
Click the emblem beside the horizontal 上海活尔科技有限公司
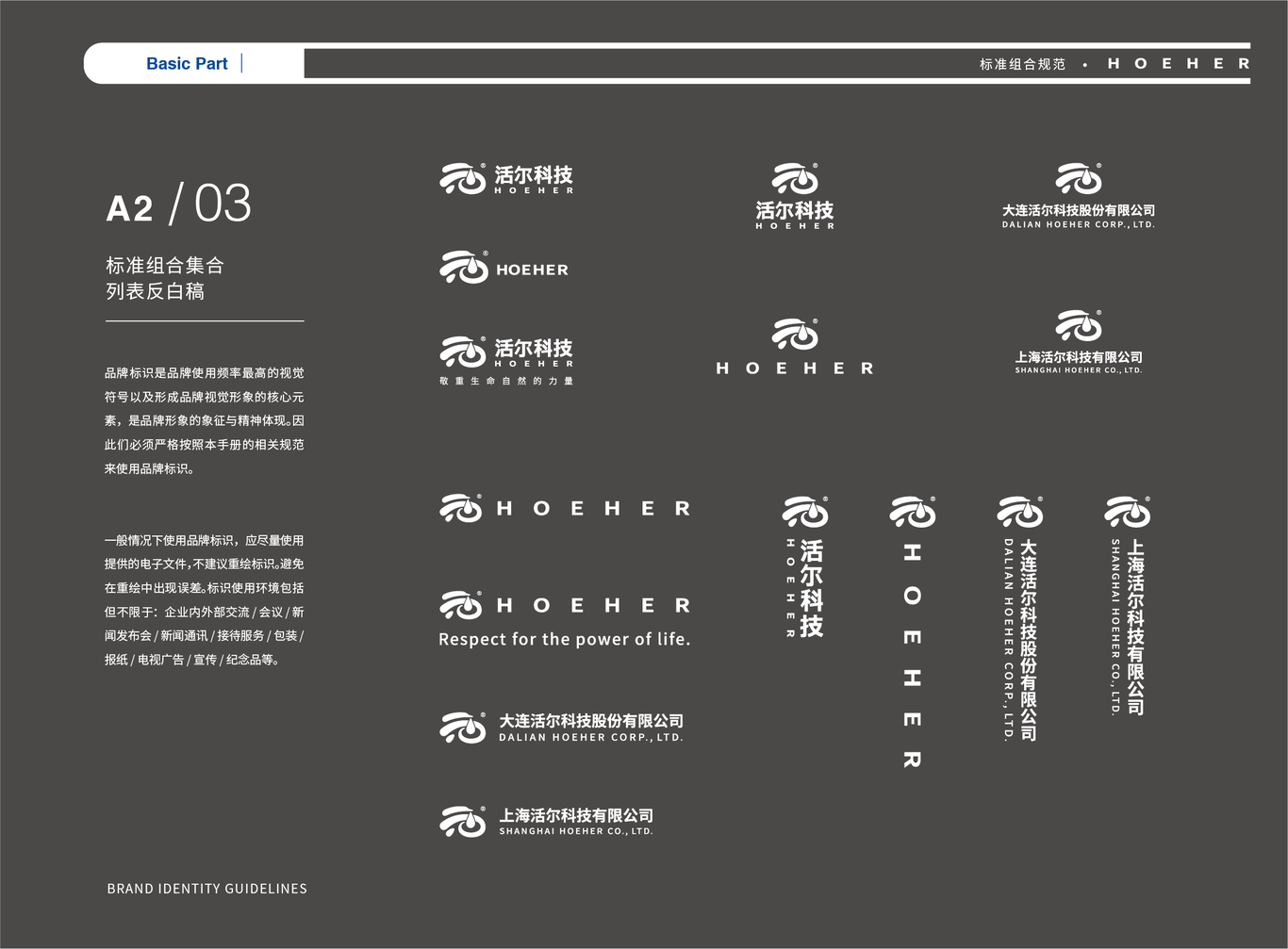(464, 821)
